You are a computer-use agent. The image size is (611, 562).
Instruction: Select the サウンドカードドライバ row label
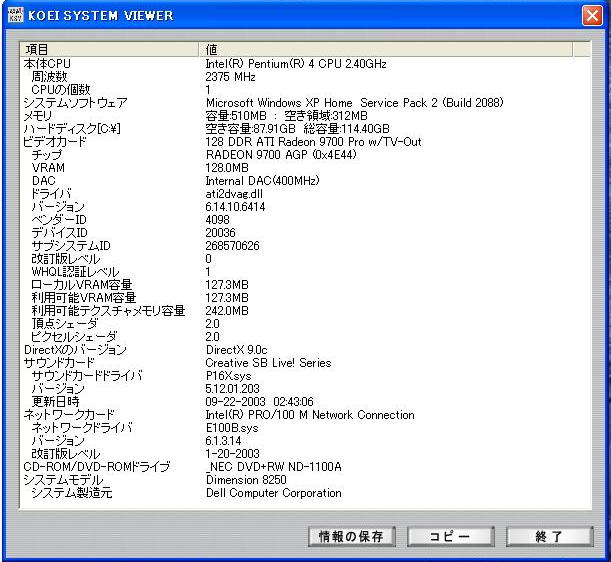(87, 376)
